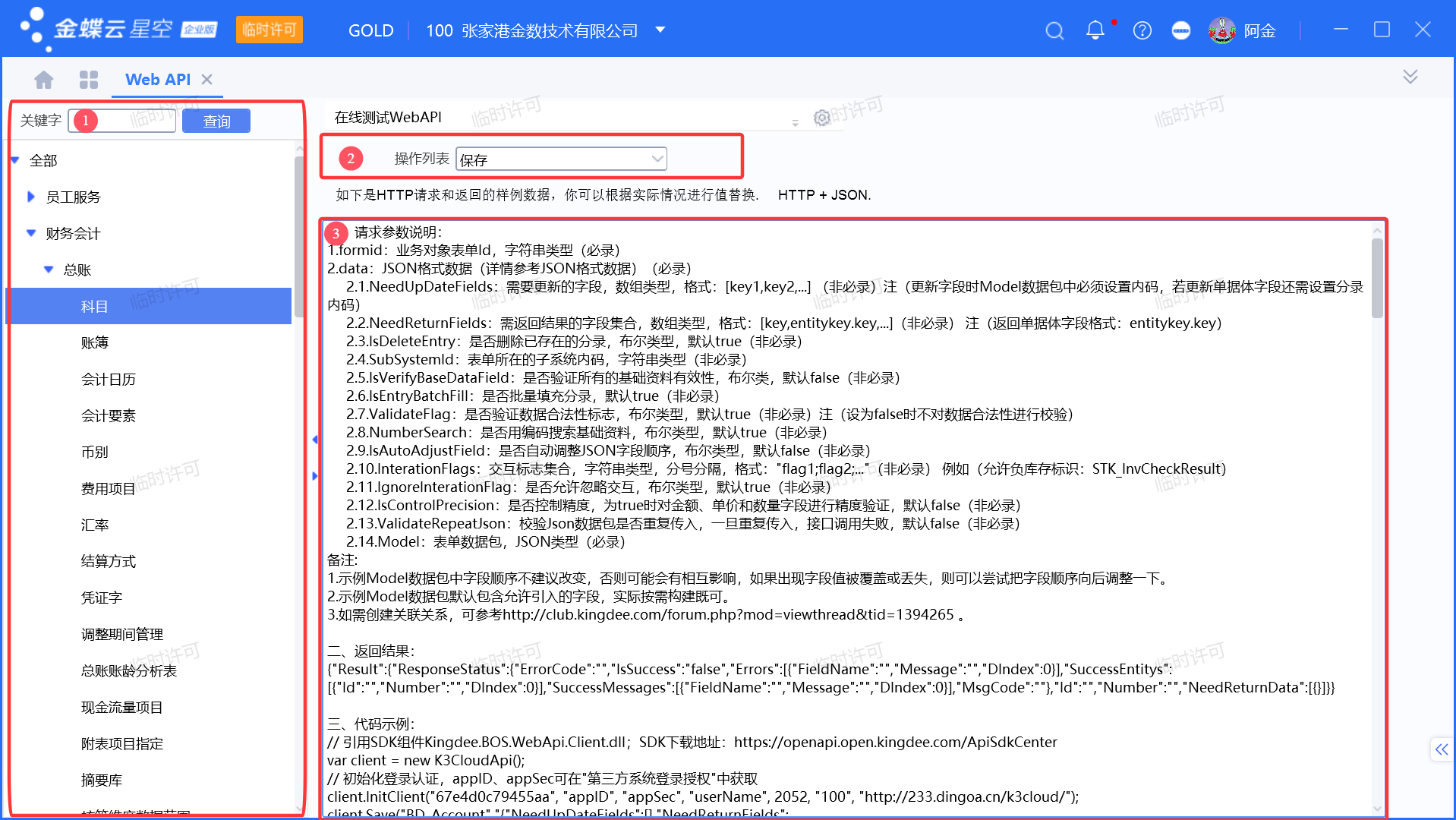Select 账簿 in the tree

(x=95, y=342)
